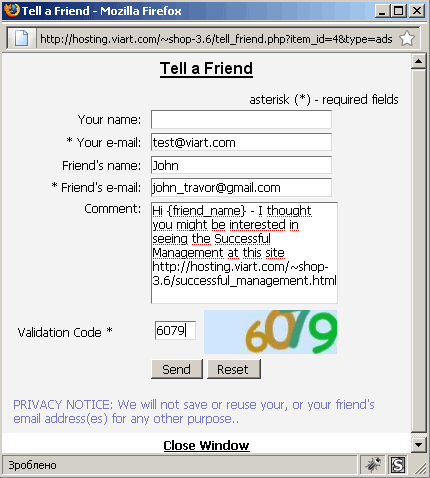Click inside the Comment text area
The width and height of the screenshot is (430, 478).
pos(244,253)
